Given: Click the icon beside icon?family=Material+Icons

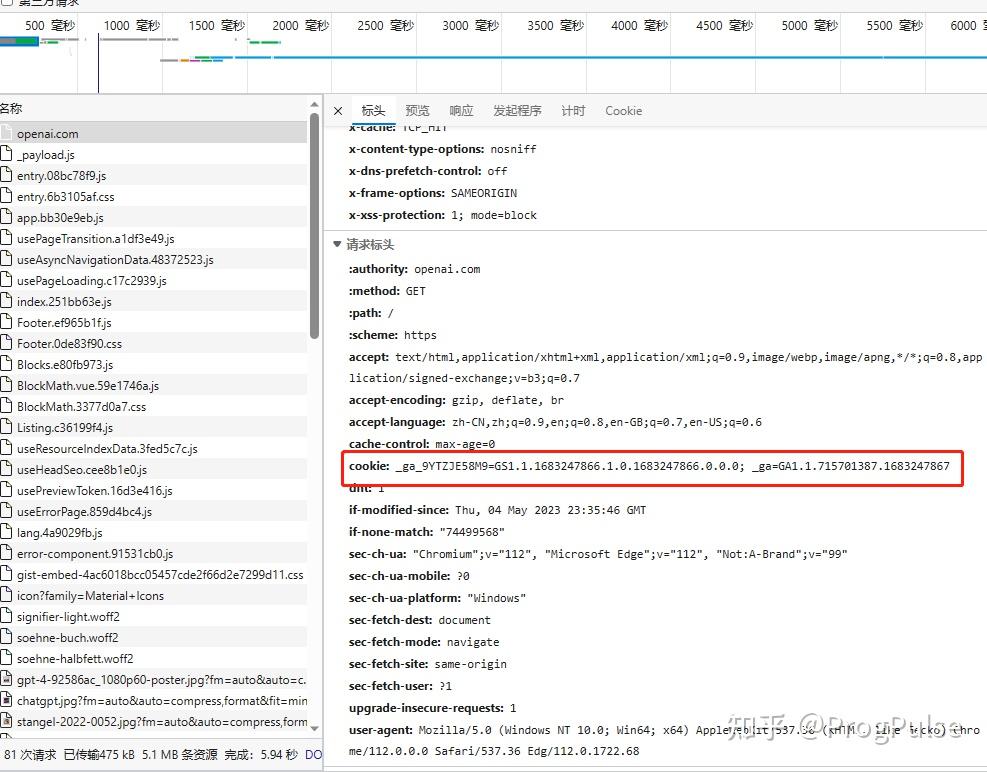Looking at the screenshot, I should coord(9,595).
